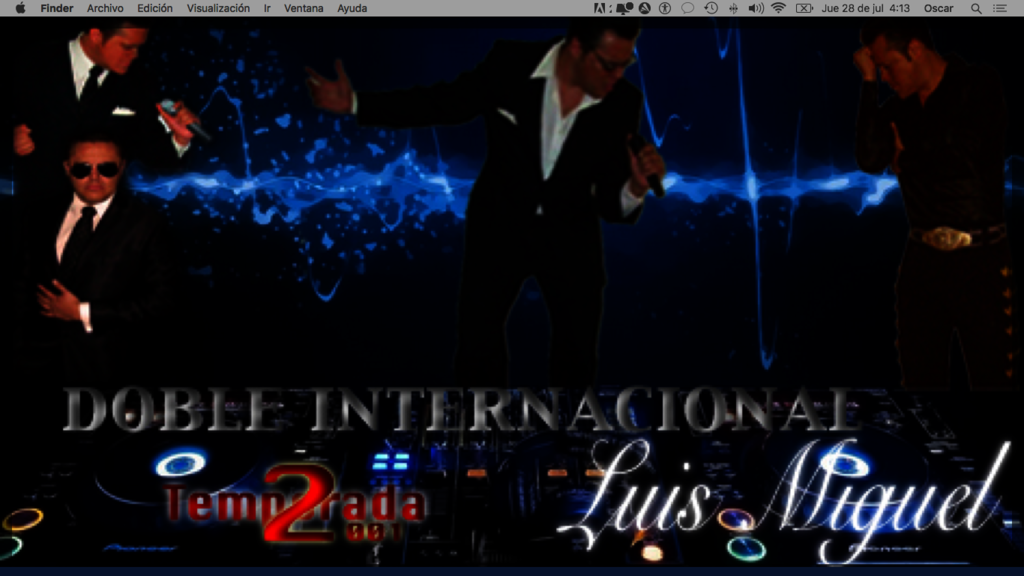
Task: Click the Bluetooth status icon
Action: point(733,8)
